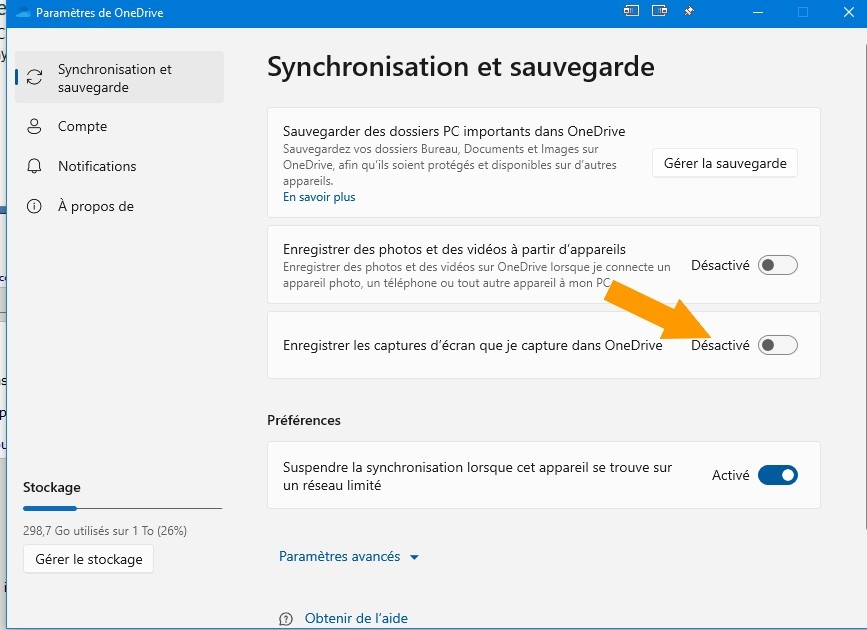Disable pausing sync on metered network
Image resolution: width=867 pixels, height=630 pixels.
pyautogui.click(x=777, y=475)
